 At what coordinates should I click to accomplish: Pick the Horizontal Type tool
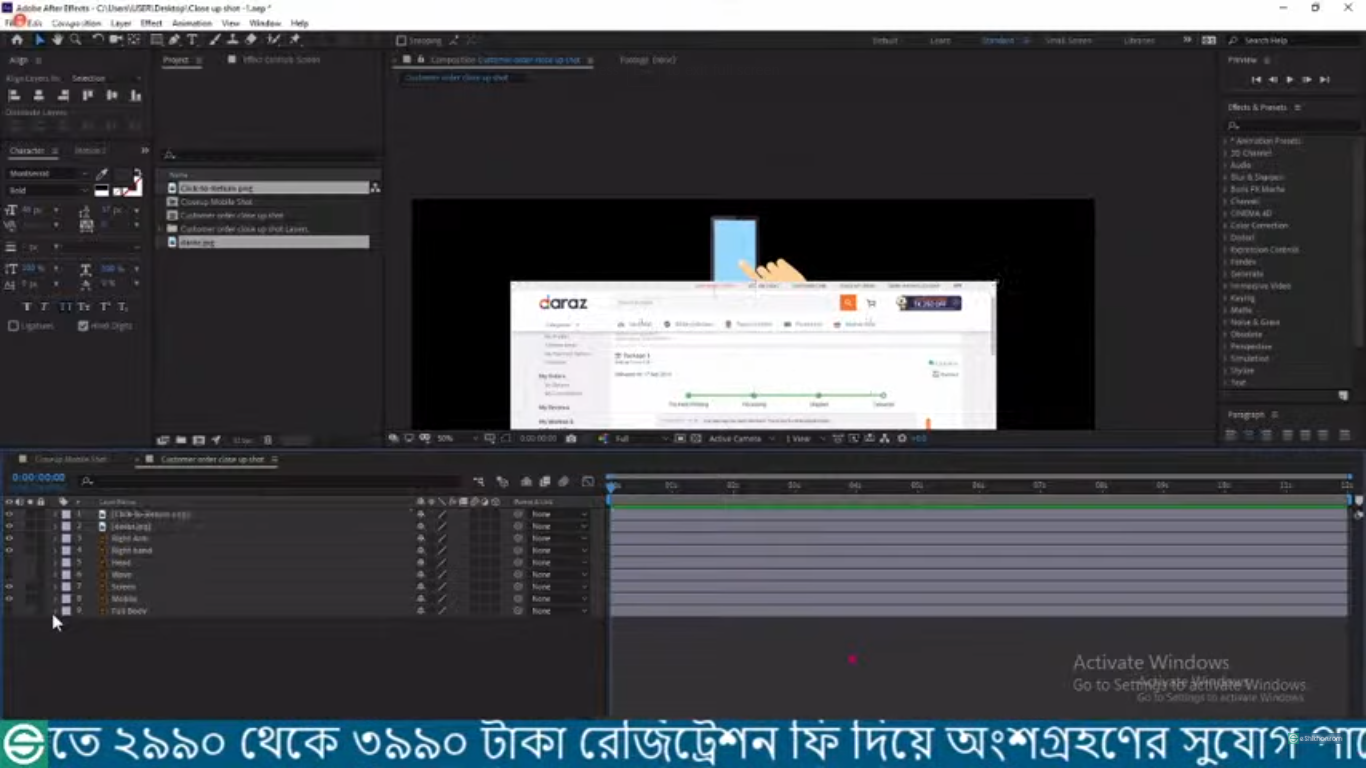(192, 40)
